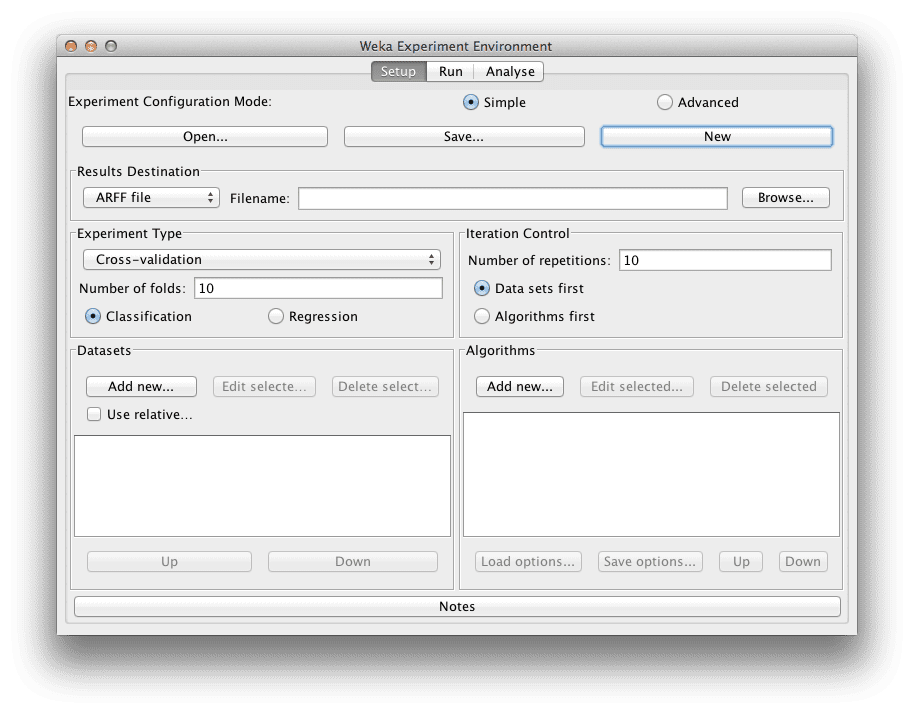Minimize the Weka window
914x714 pixels.
(91, 46)
